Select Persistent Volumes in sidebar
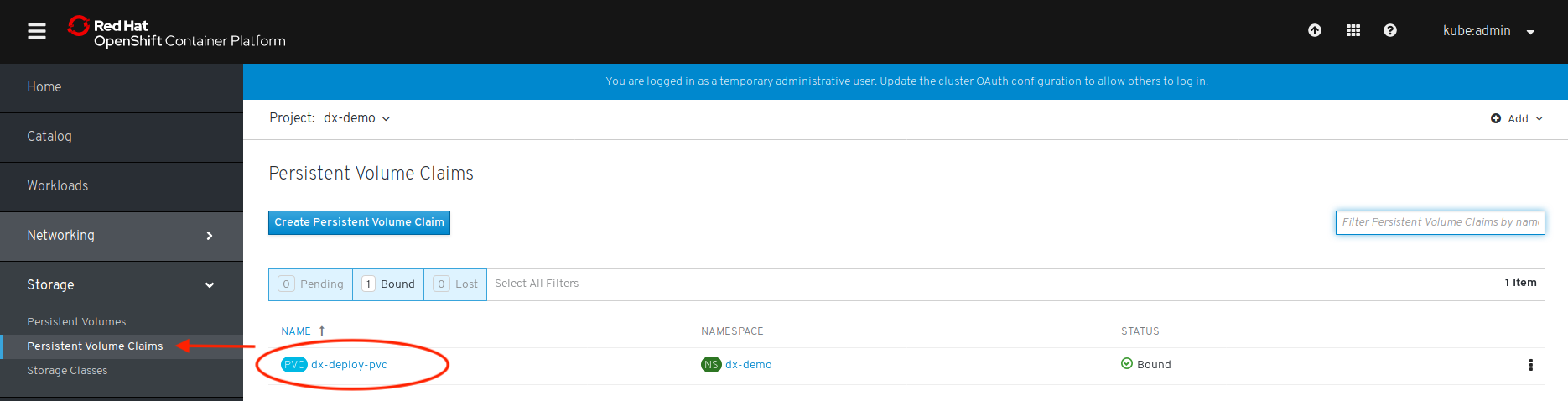The width and height of the screenshot is (1568, 401). click(x=76, y=322)
